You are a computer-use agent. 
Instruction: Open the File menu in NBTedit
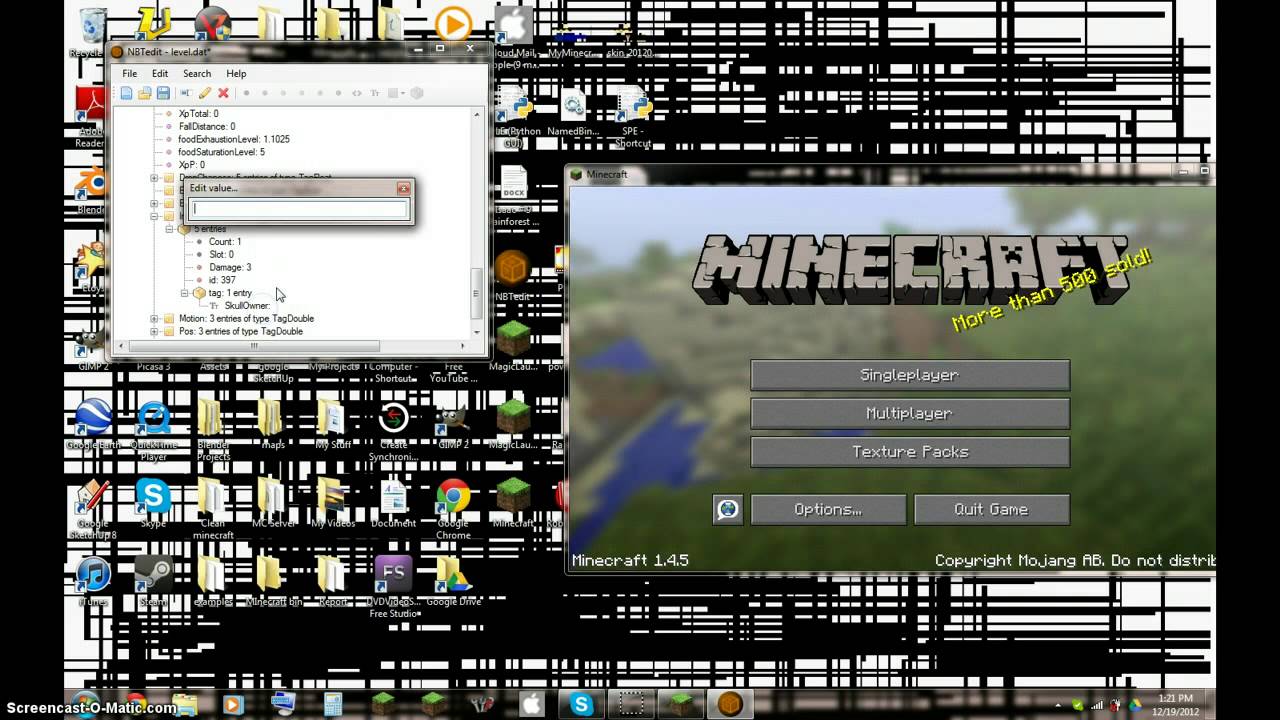130,73
